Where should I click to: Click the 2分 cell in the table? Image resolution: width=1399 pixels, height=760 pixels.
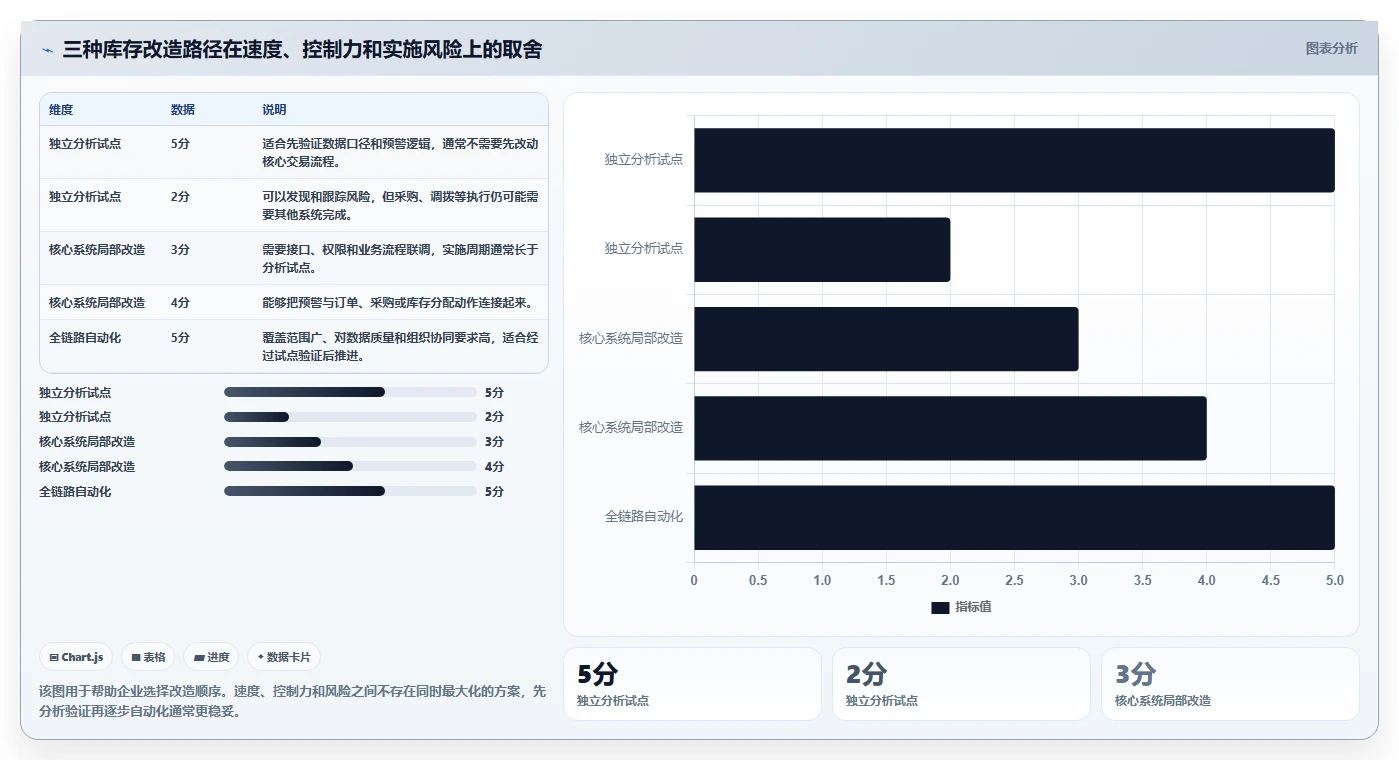pyautogui.click(x=180, y=197)
